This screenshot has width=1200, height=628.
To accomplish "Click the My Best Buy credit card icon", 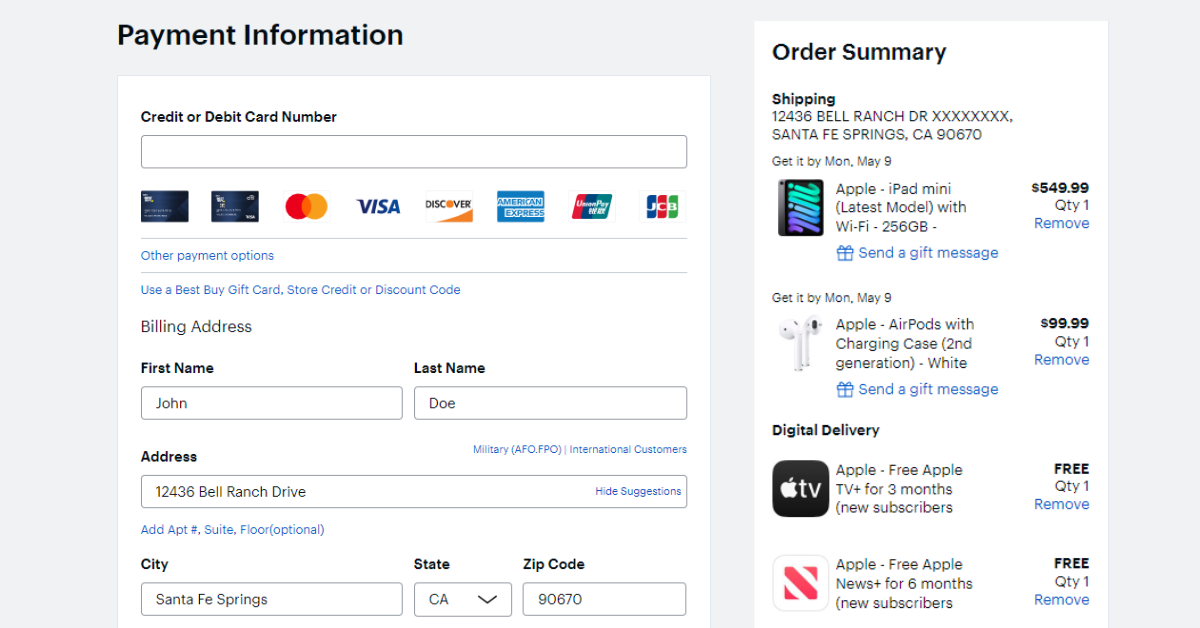I will 164,206.
